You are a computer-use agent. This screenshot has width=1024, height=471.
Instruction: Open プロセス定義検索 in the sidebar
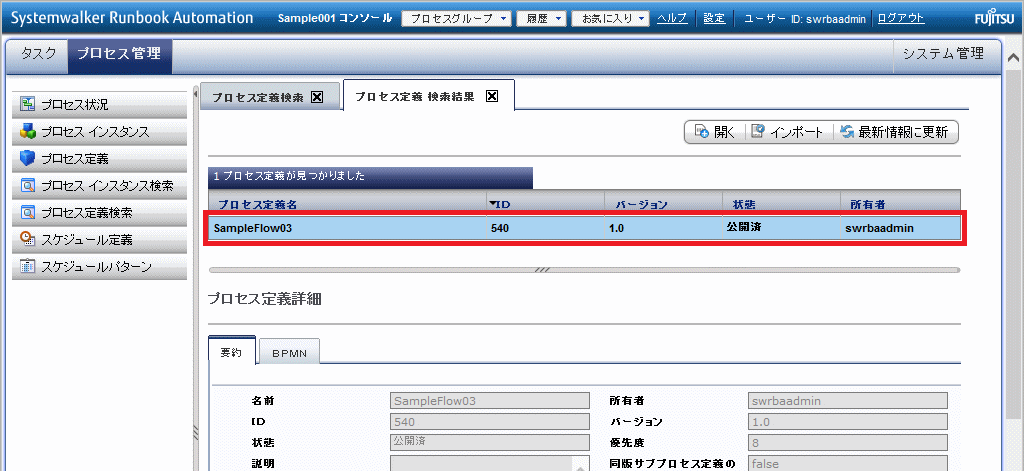[x=99, y=212]
